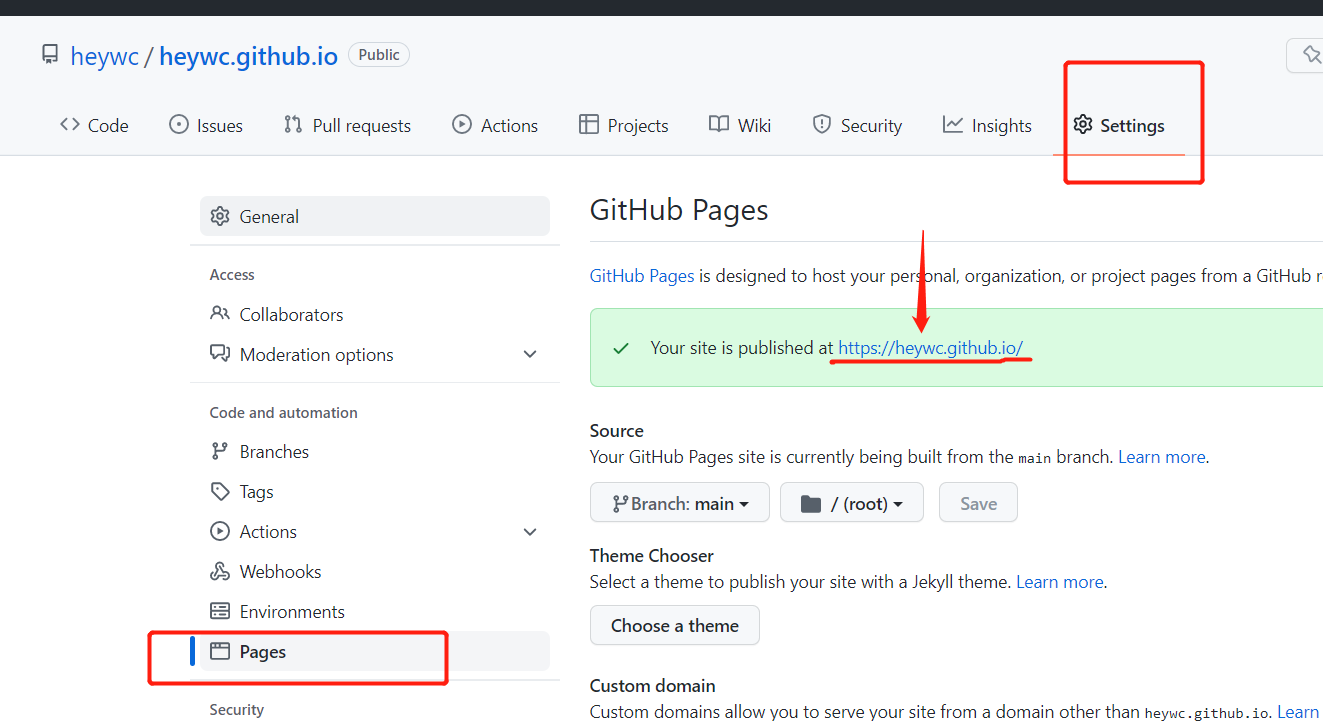Select Pages in settings sidebar

tap(375, 651)
